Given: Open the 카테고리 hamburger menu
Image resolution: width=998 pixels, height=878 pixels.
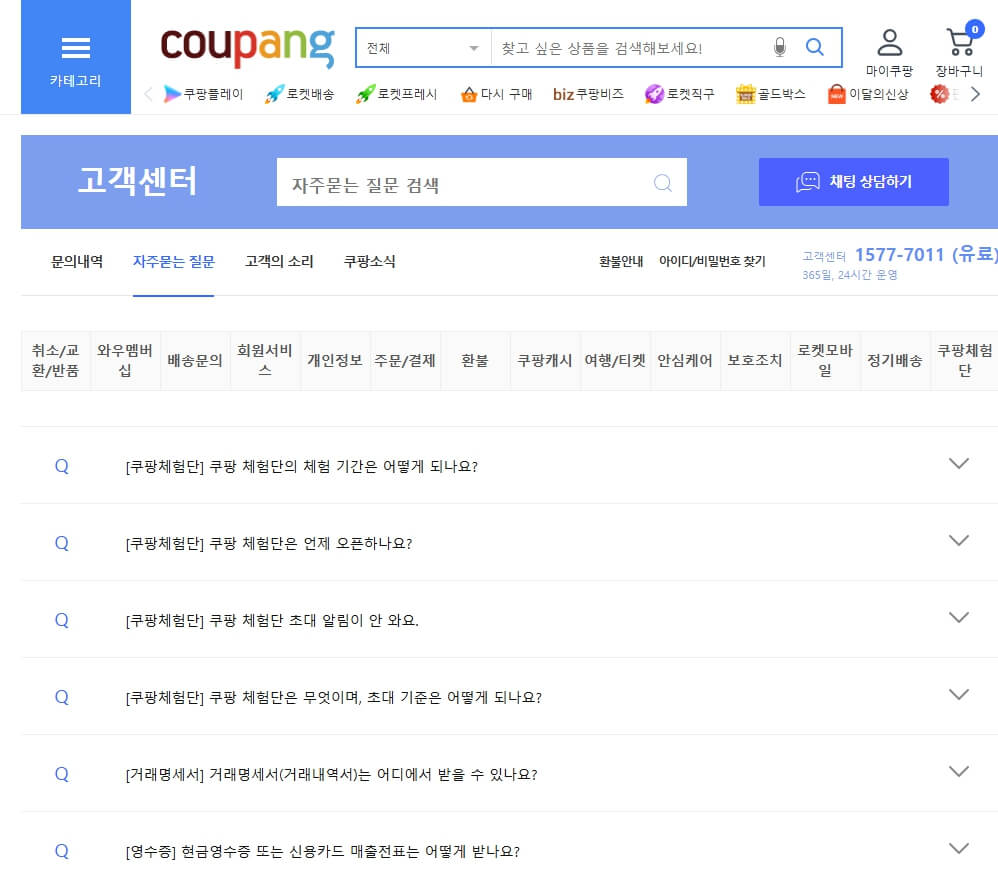Looking at the screenshot, I should [76, 57].
